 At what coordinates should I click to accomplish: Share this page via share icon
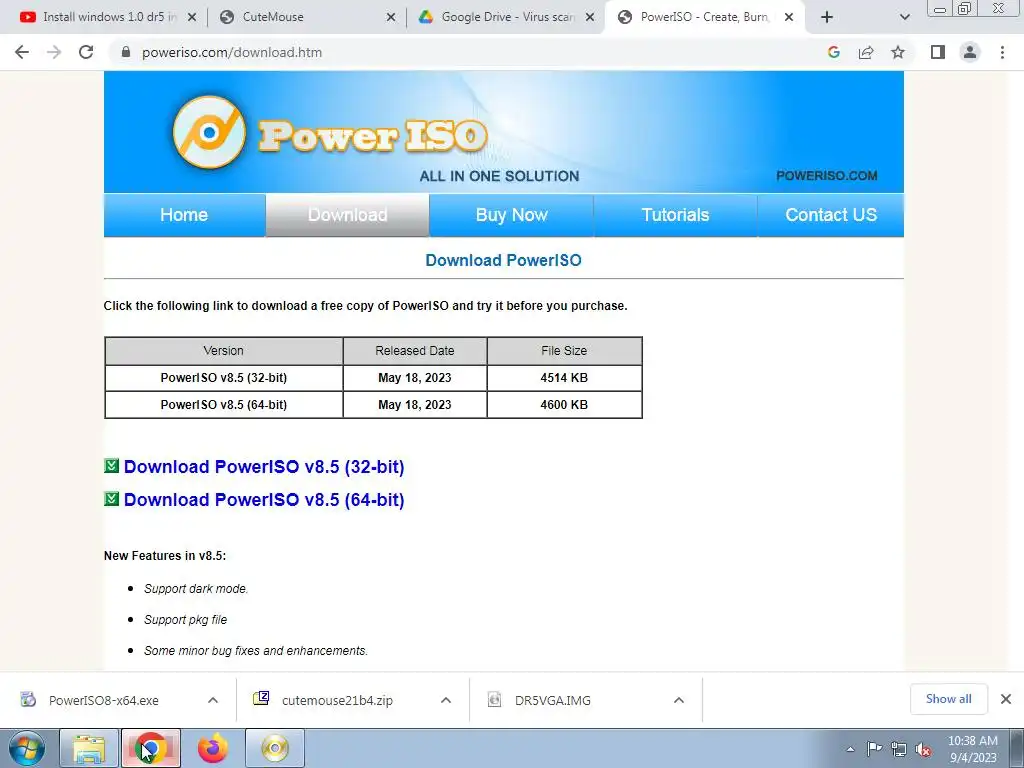click(x=866, y=52)
